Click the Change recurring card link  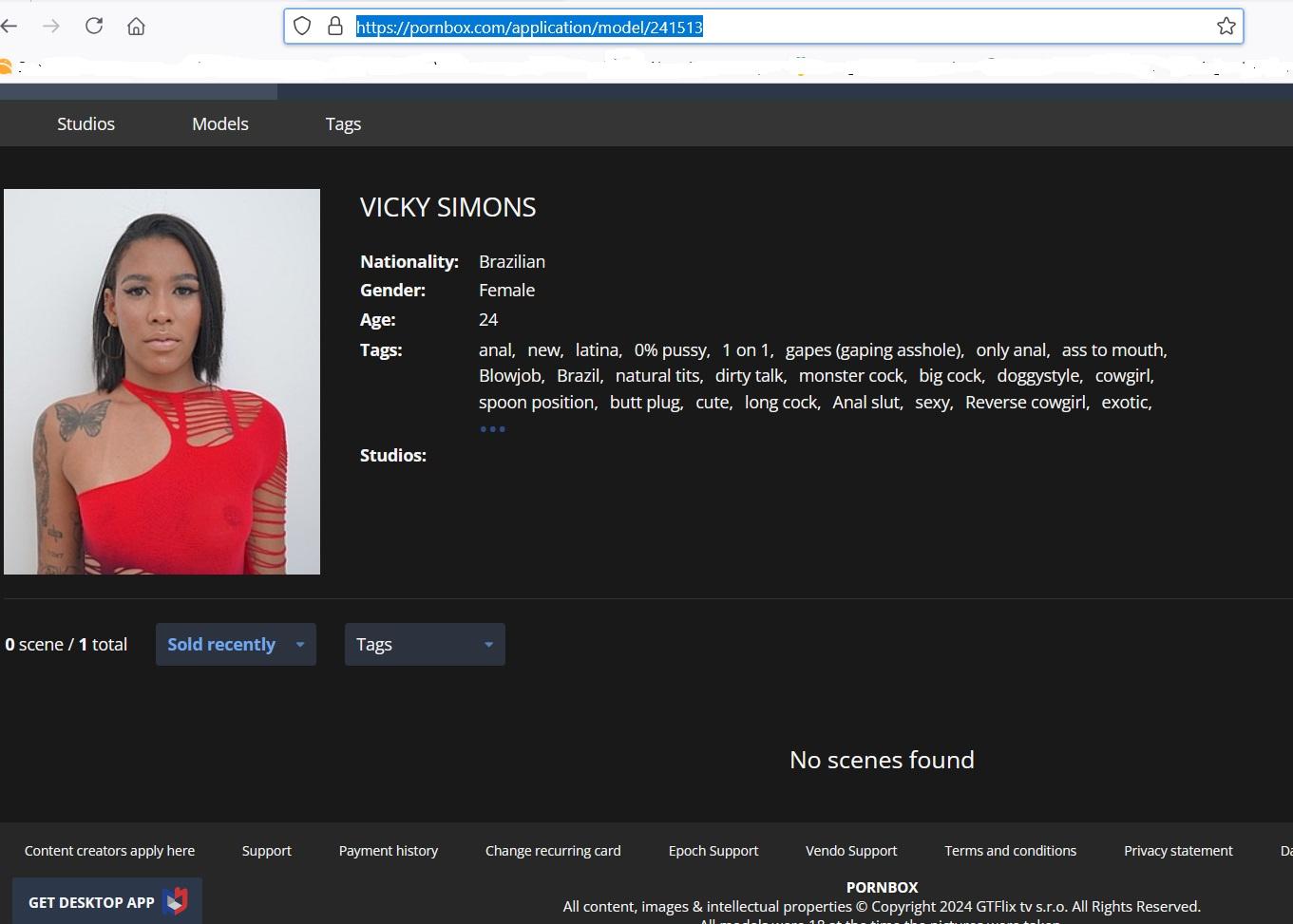click(x=553, y=851)
